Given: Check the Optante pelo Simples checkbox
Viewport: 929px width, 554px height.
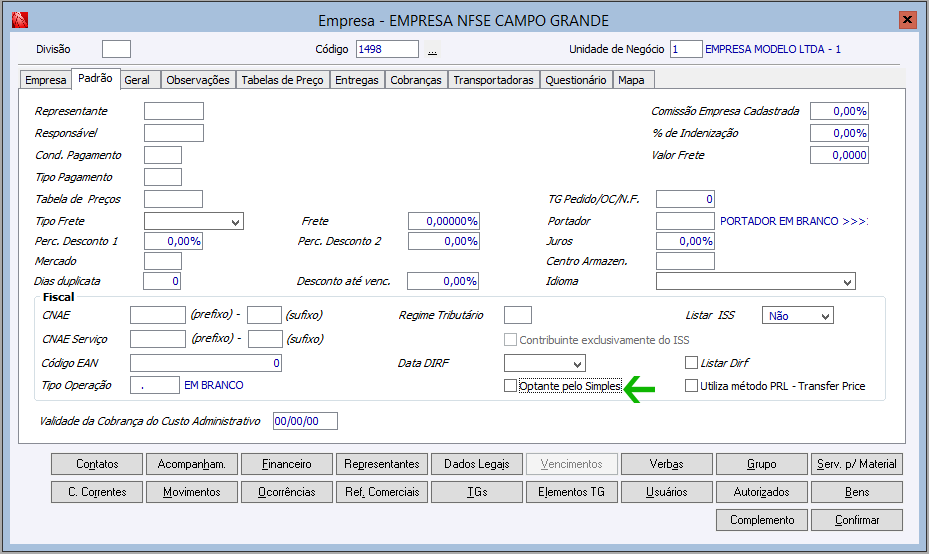Looking at the screenshot, I should [510, 386].
